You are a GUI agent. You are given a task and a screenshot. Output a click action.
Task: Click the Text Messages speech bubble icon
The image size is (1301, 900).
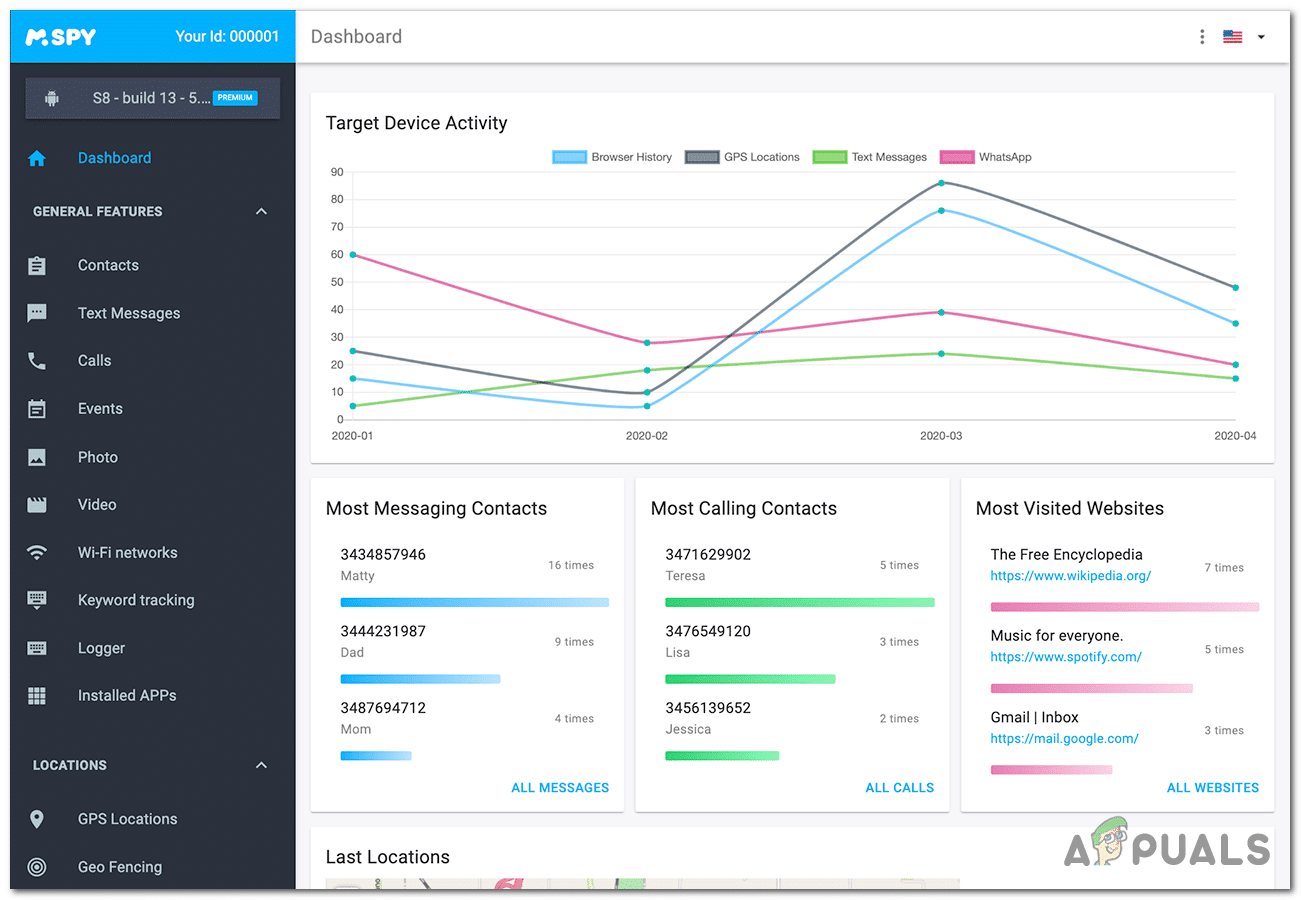click(x=37, y=313)
